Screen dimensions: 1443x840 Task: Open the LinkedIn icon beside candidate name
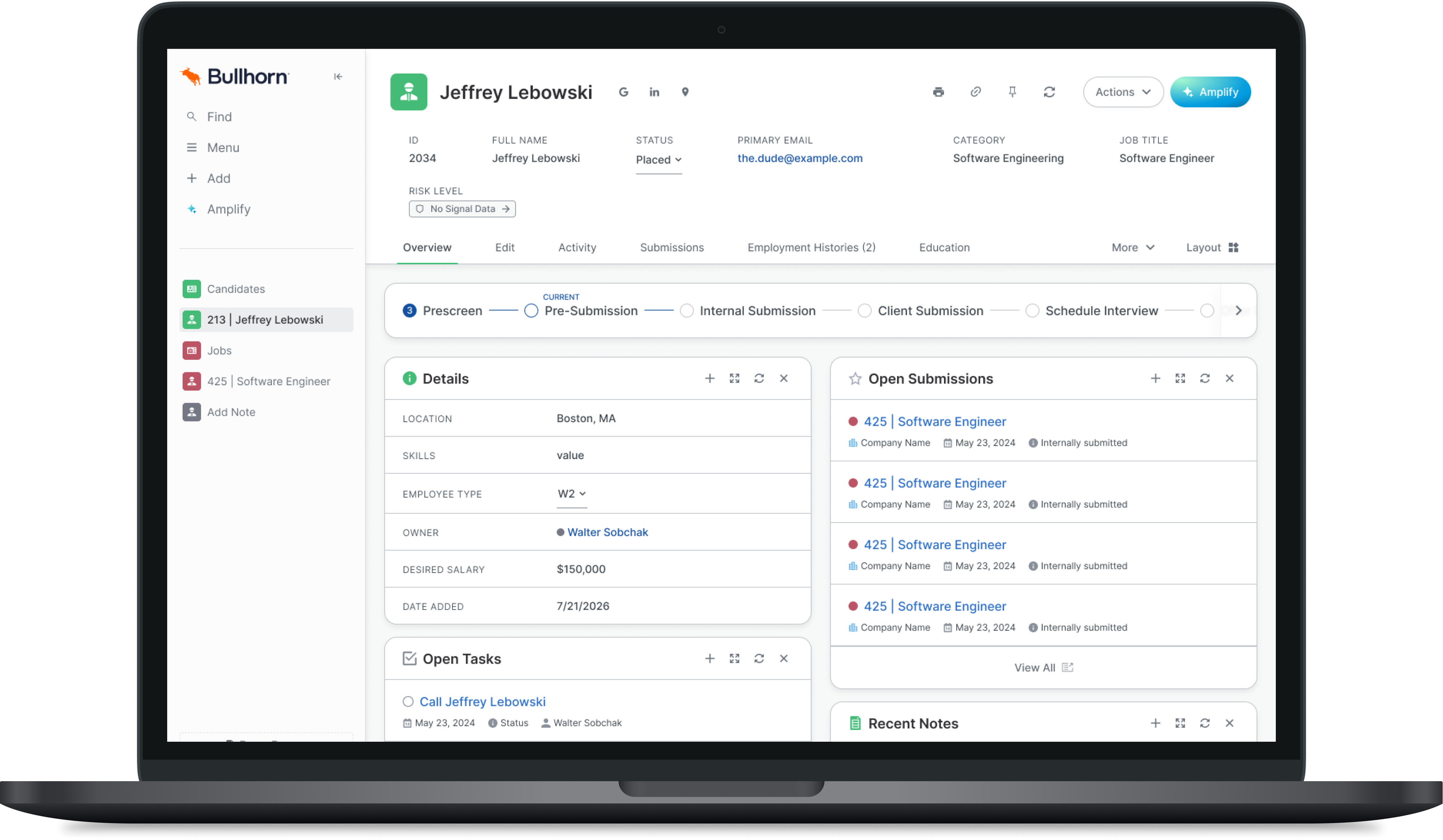click(654, 92)
